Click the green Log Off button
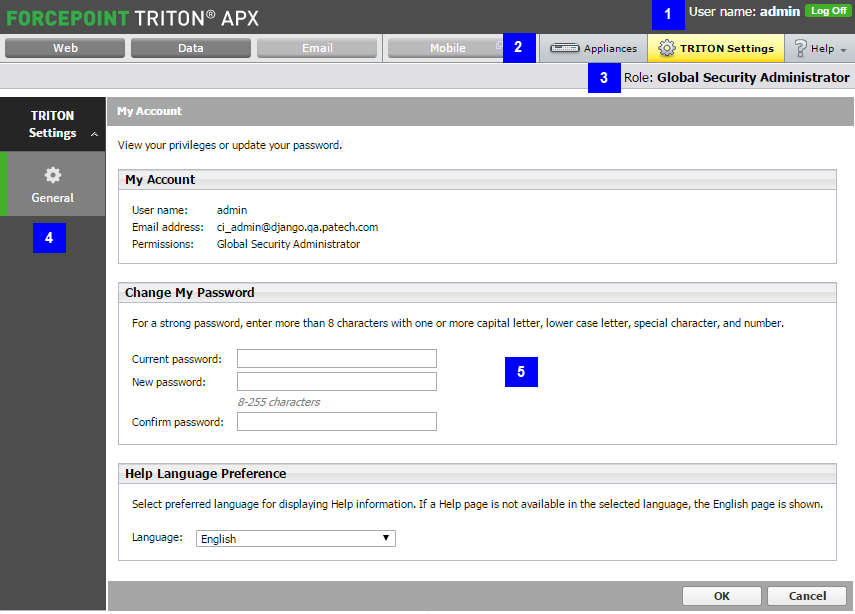855x614 pixels. coord(828,11)
